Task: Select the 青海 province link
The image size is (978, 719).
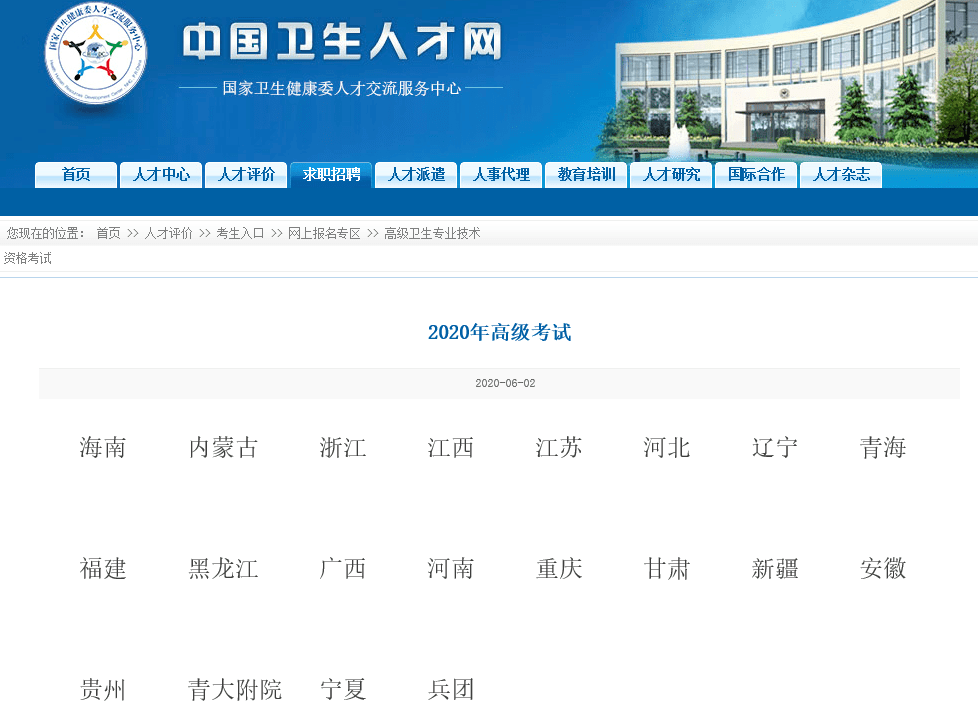Action: pyautogui.click(x=883, y=448)
